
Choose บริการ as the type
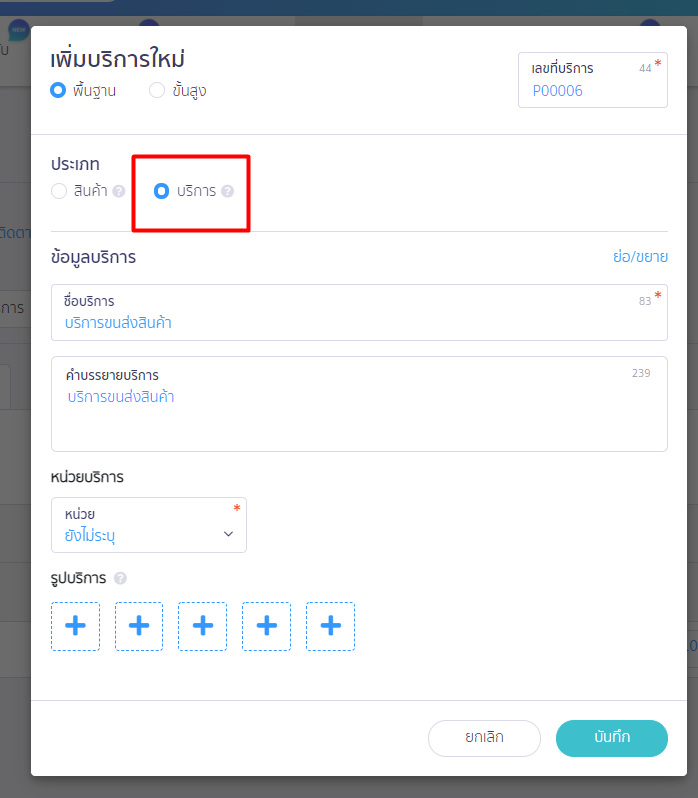161,191
